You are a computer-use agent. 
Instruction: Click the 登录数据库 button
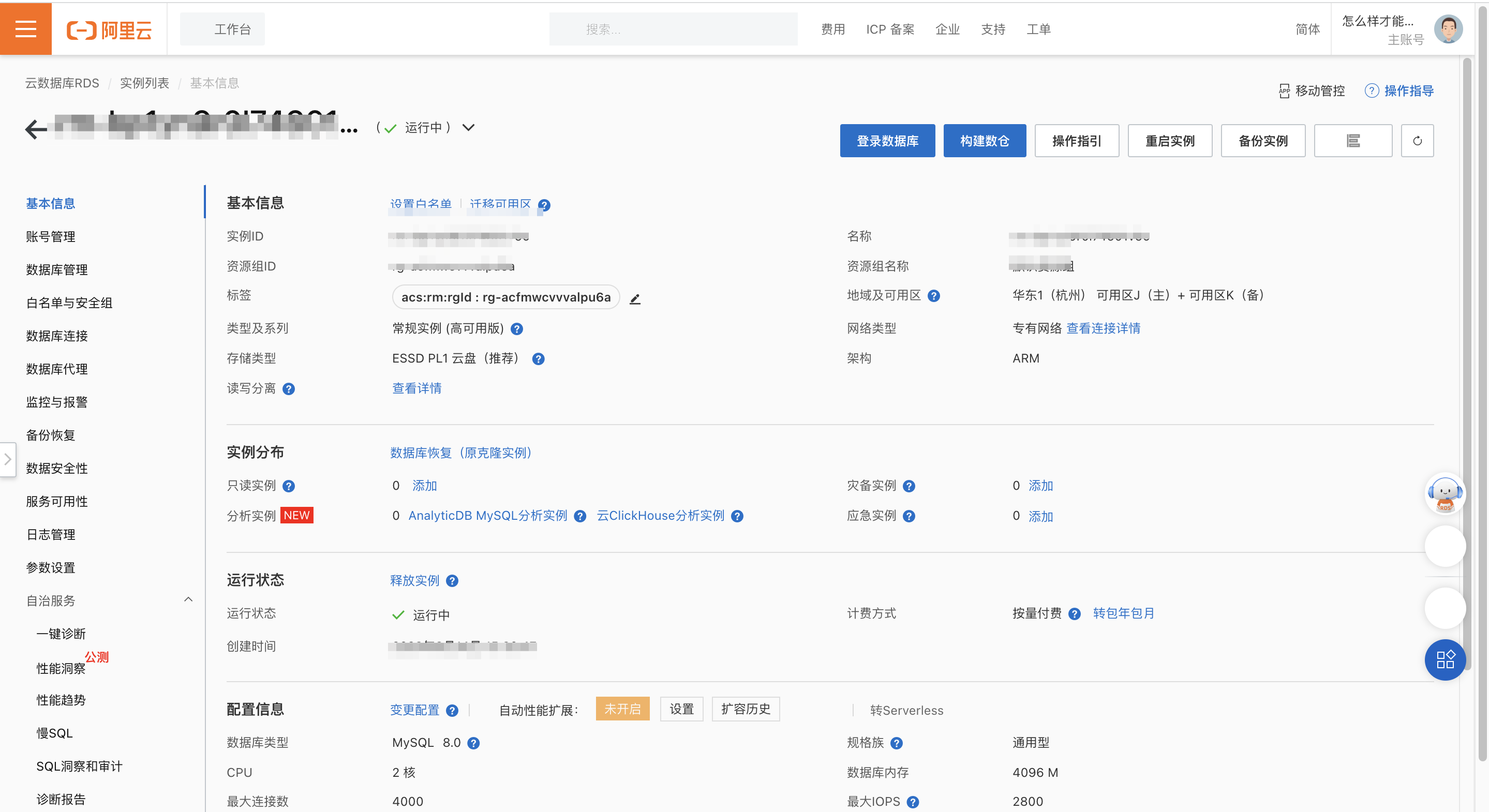click(887, 141)
